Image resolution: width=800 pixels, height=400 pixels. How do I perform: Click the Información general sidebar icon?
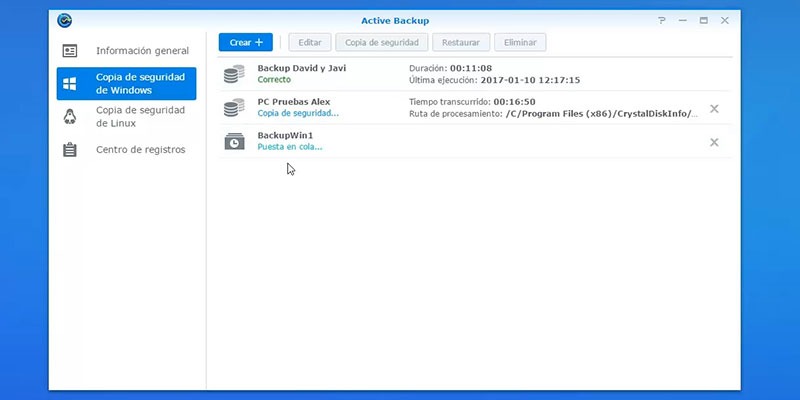click(x=70, y=51)
